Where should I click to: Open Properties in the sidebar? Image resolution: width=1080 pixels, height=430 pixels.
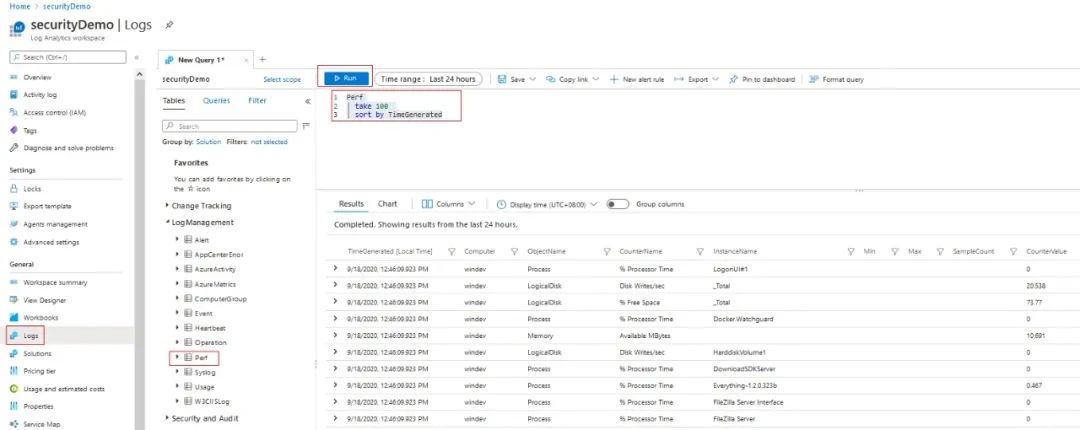pos(39,407)
